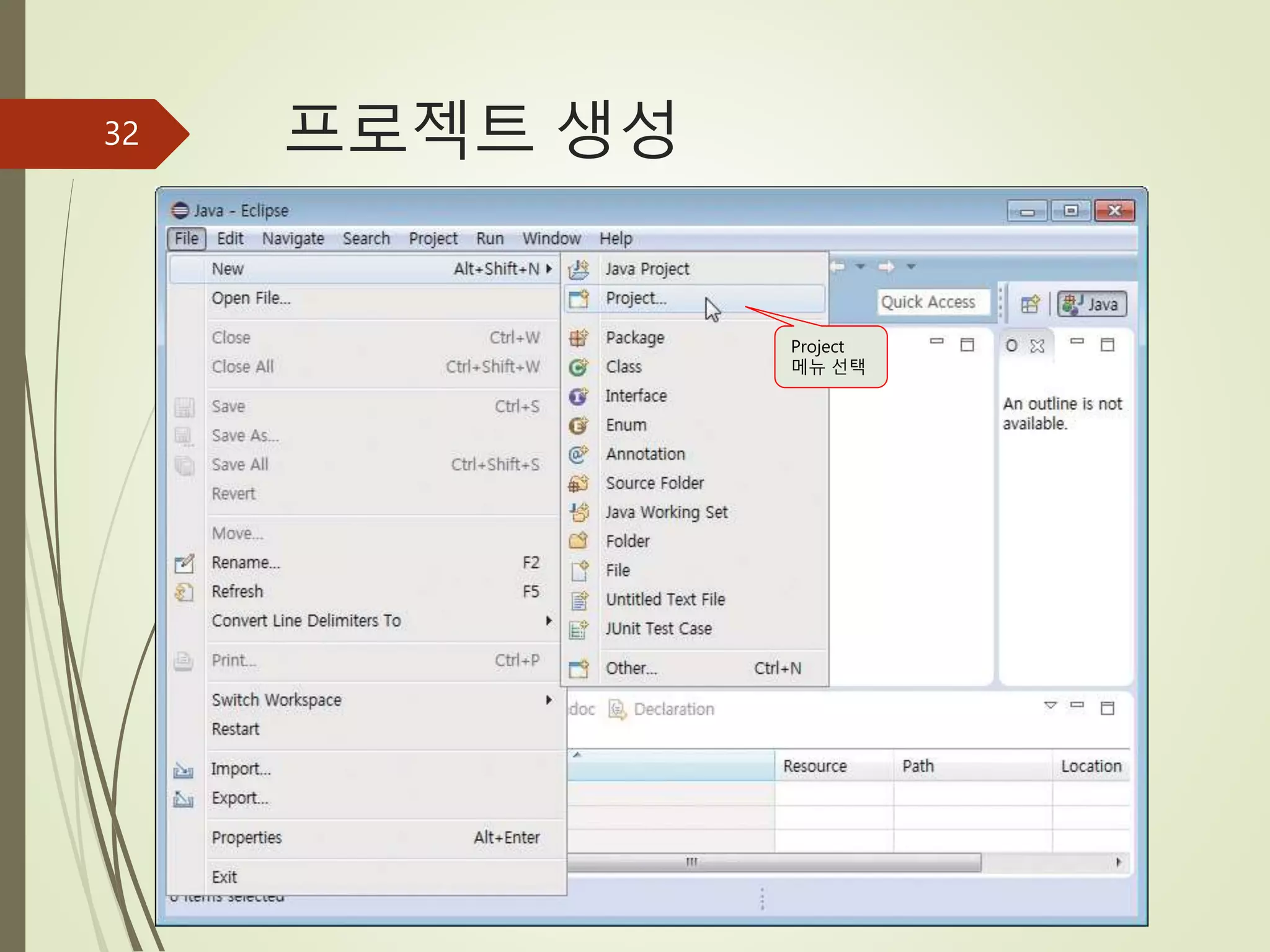This screenshot has width=1270, height=952.
Task: Click the green Class icon
Action: point(579,367)
